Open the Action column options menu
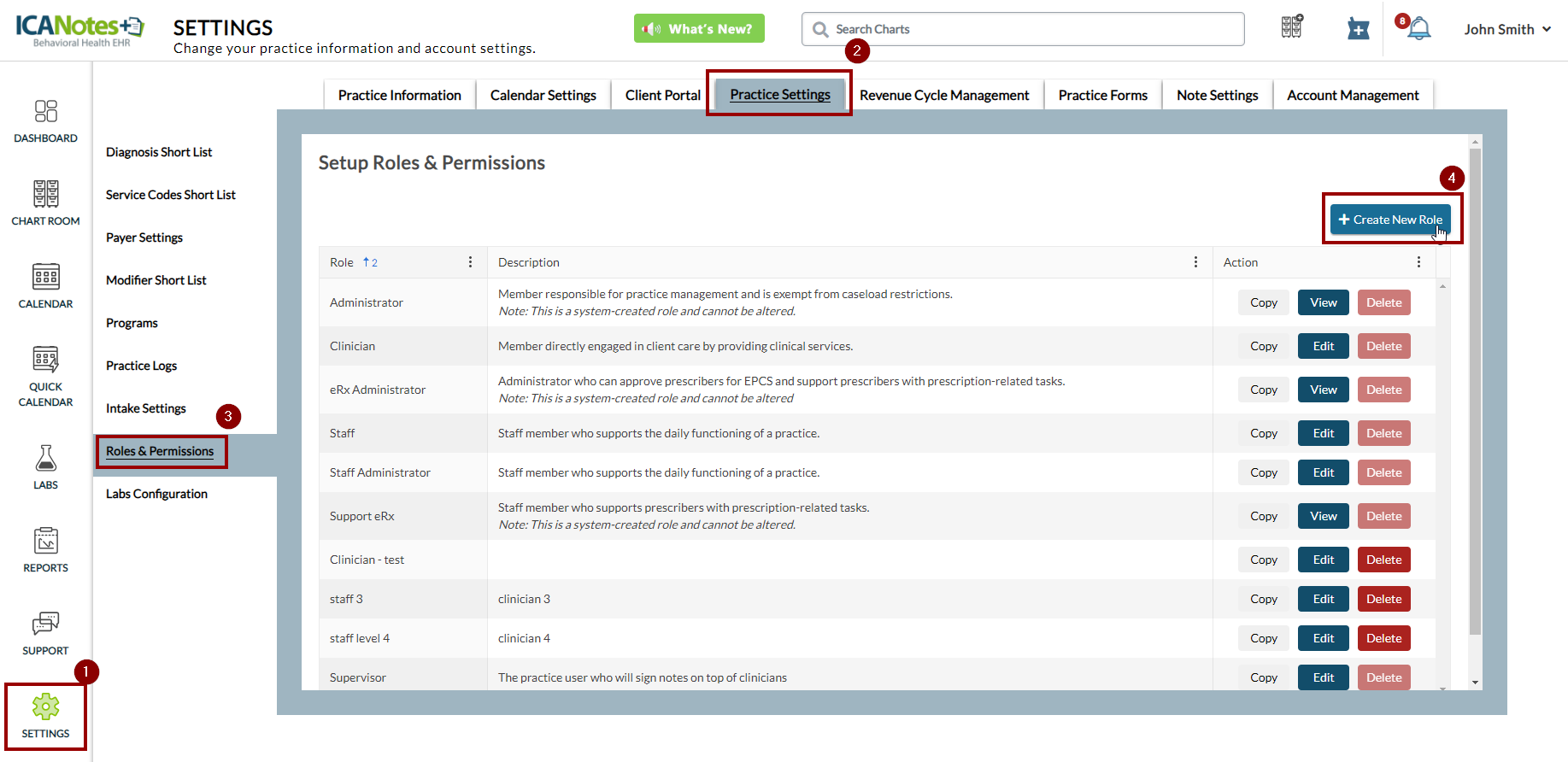The image size is (1568, 762). (x=1418, y=262)
